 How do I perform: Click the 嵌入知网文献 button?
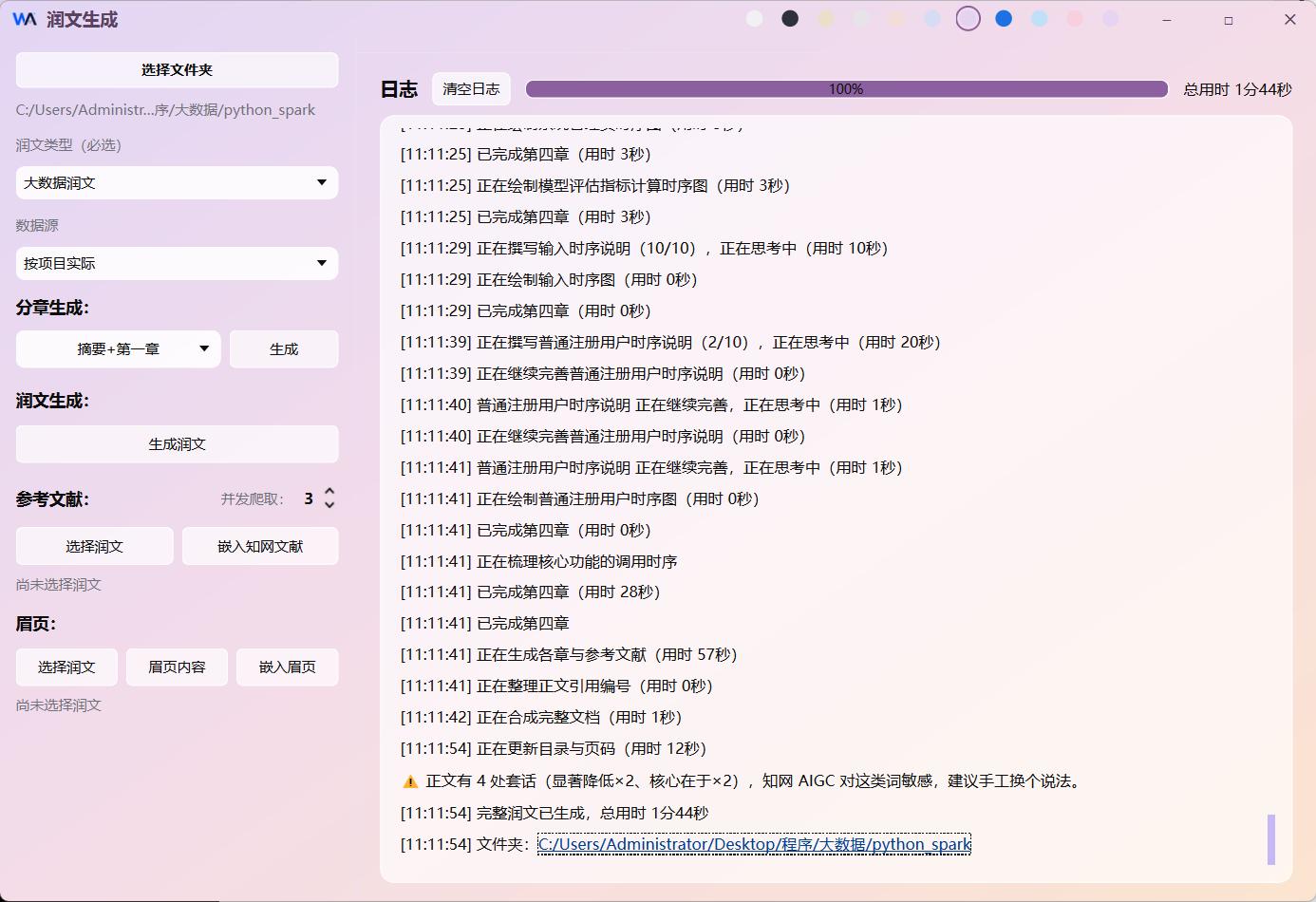tap(260, 546)
